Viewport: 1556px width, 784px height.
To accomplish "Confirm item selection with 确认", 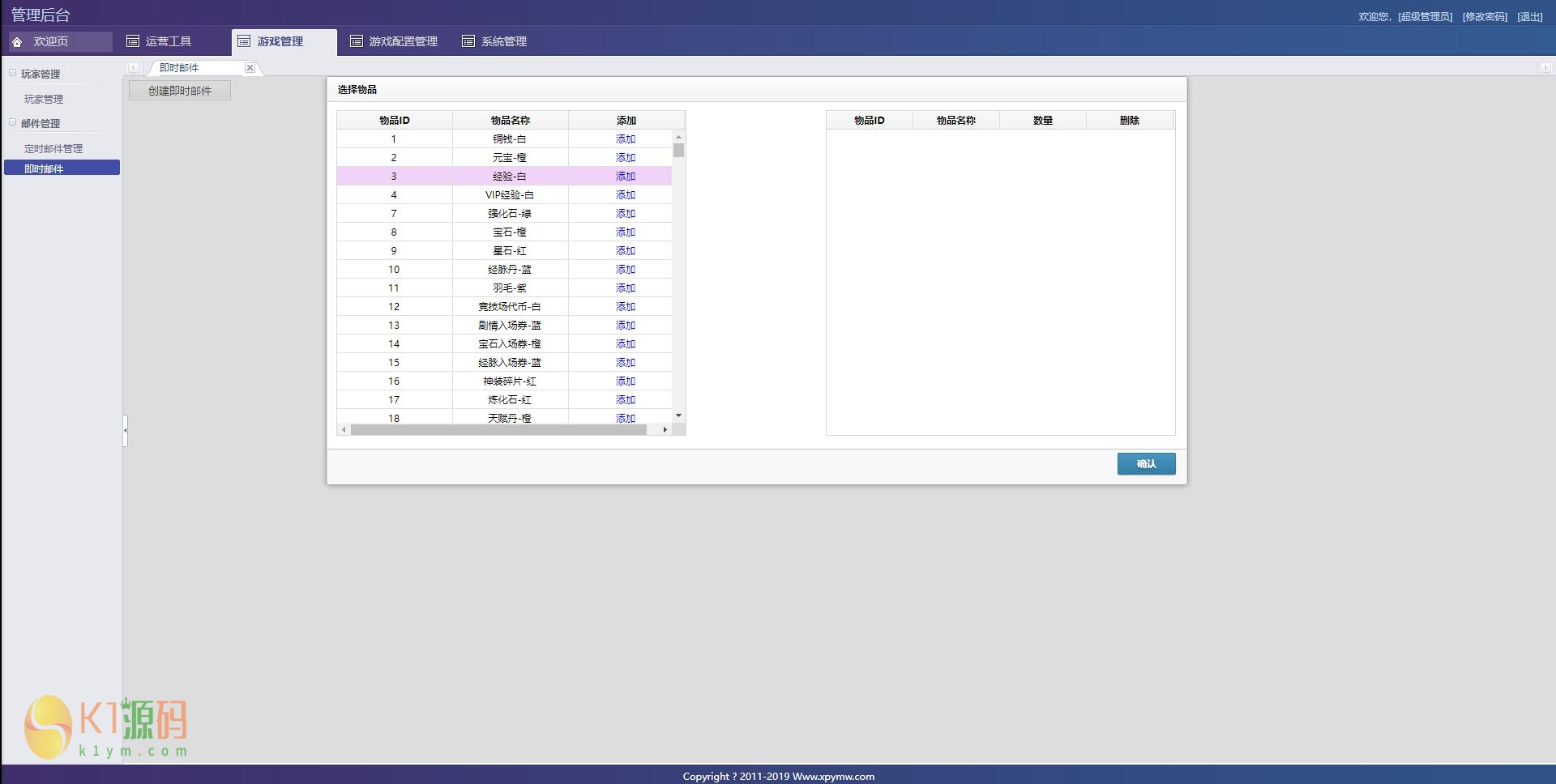I will point(1146,464).
